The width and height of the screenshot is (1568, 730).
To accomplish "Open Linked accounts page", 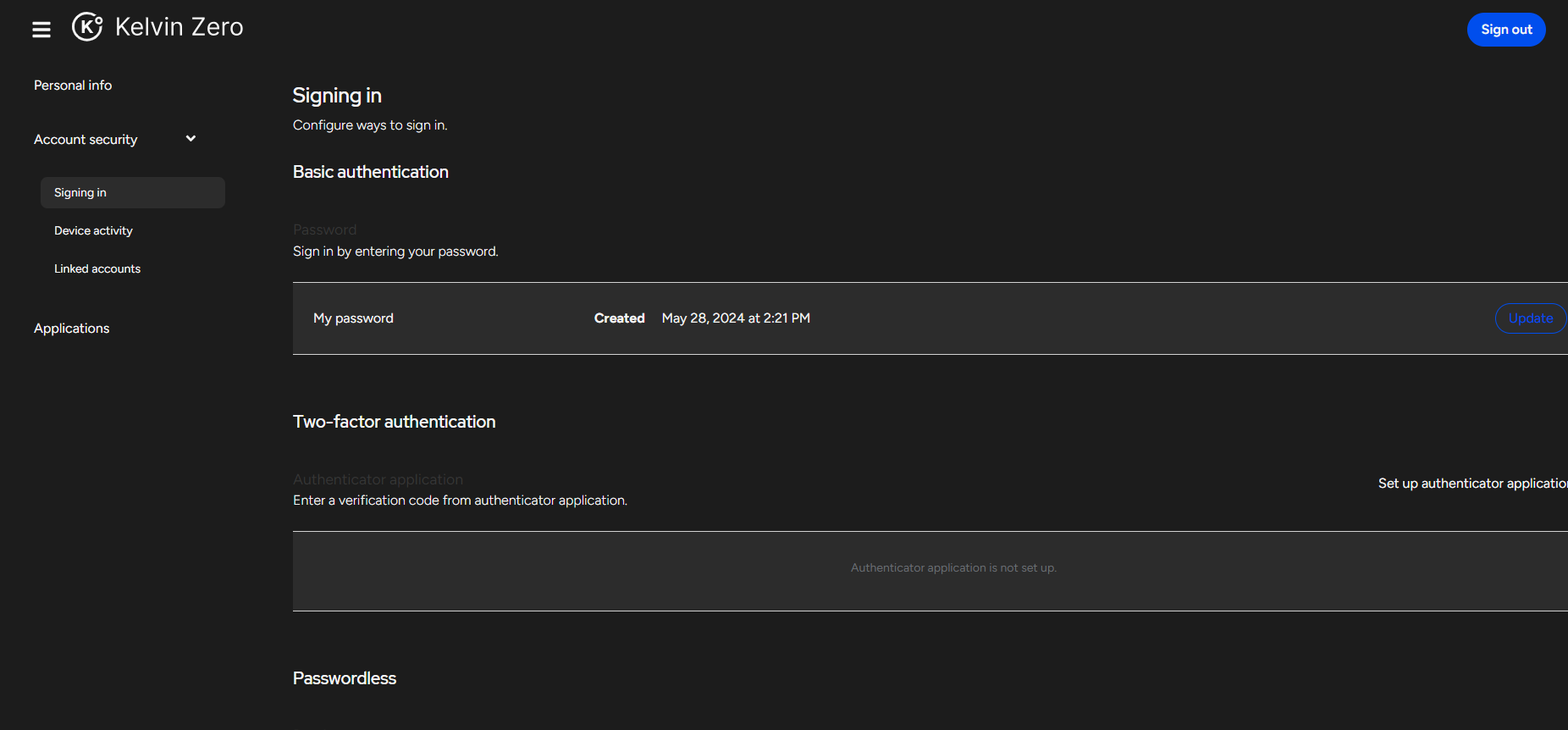I will pos(97,269).
